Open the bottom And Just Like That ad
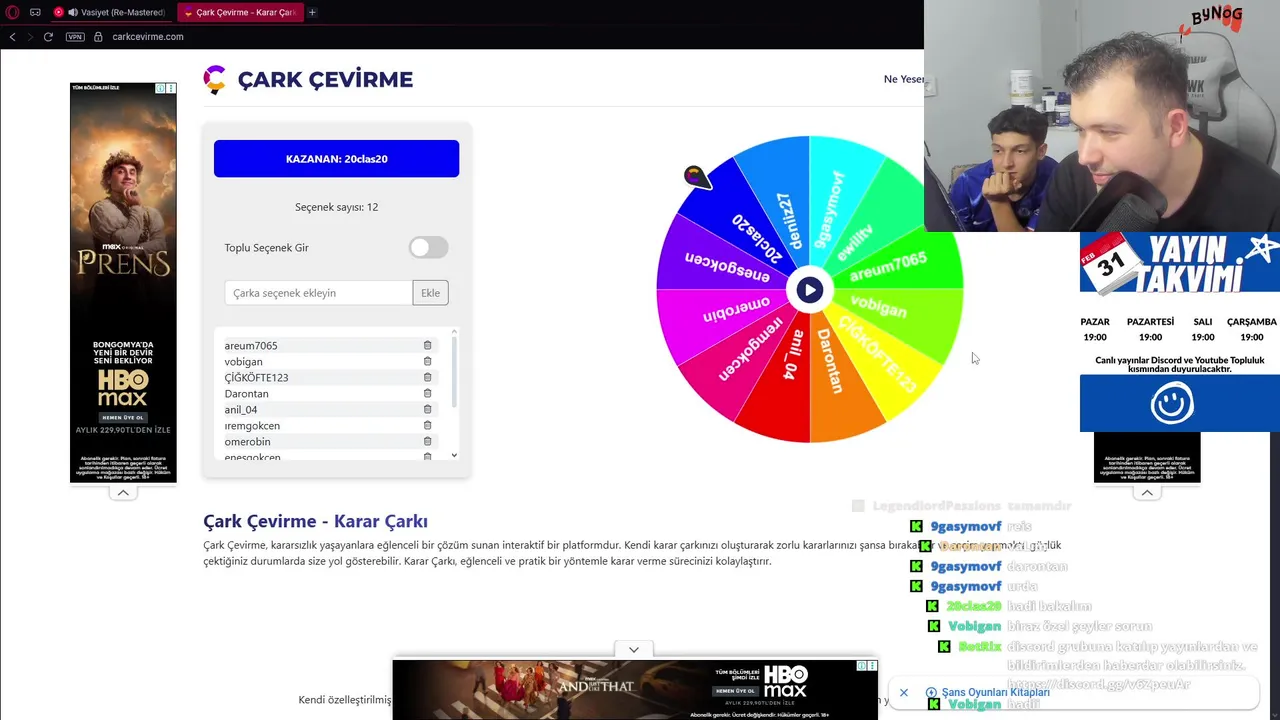The height and width of the screenshot is (720, 1280). 634,690
